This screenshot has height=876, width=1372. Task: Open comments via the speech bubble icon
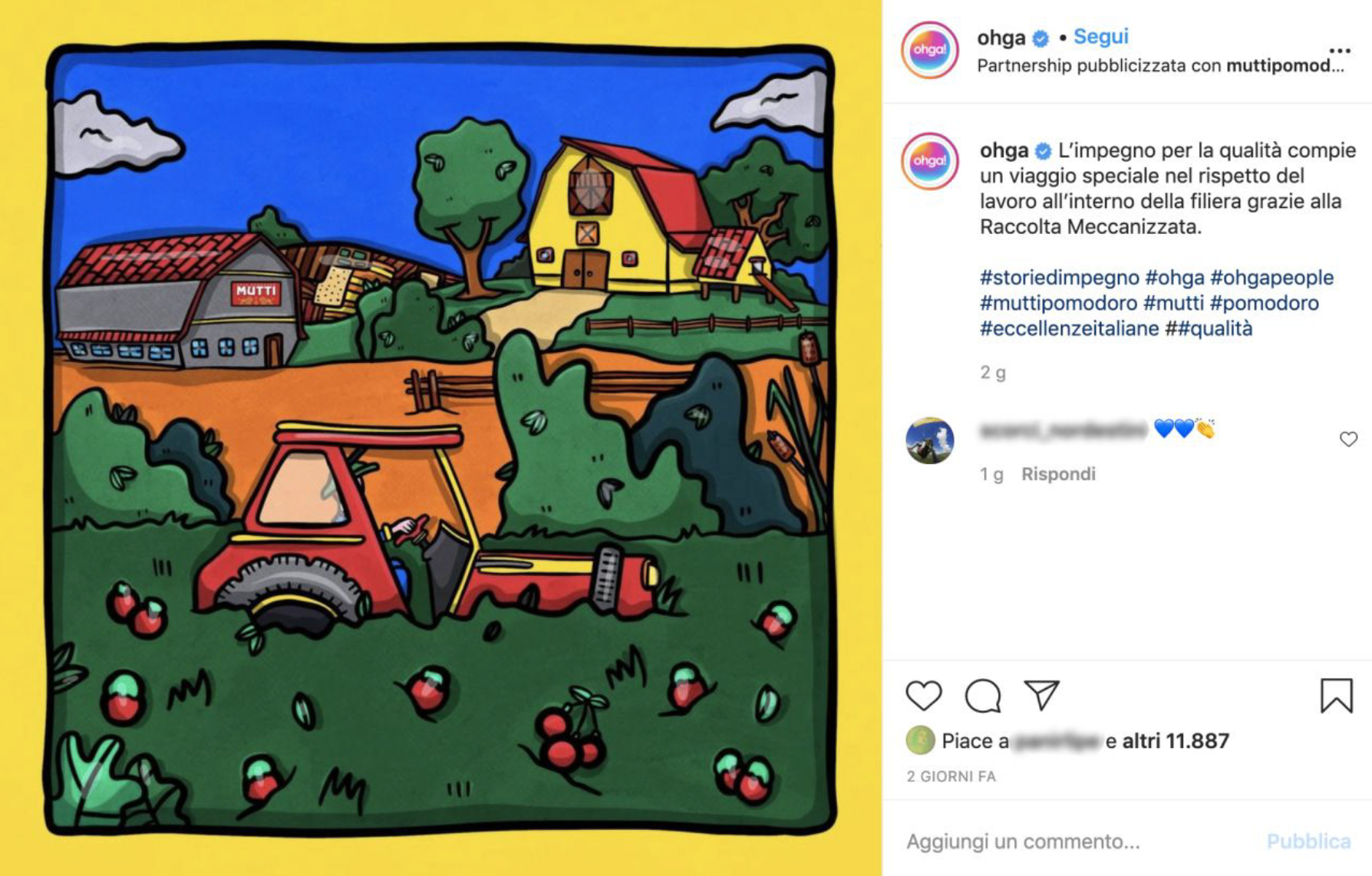tap(982, 696)
